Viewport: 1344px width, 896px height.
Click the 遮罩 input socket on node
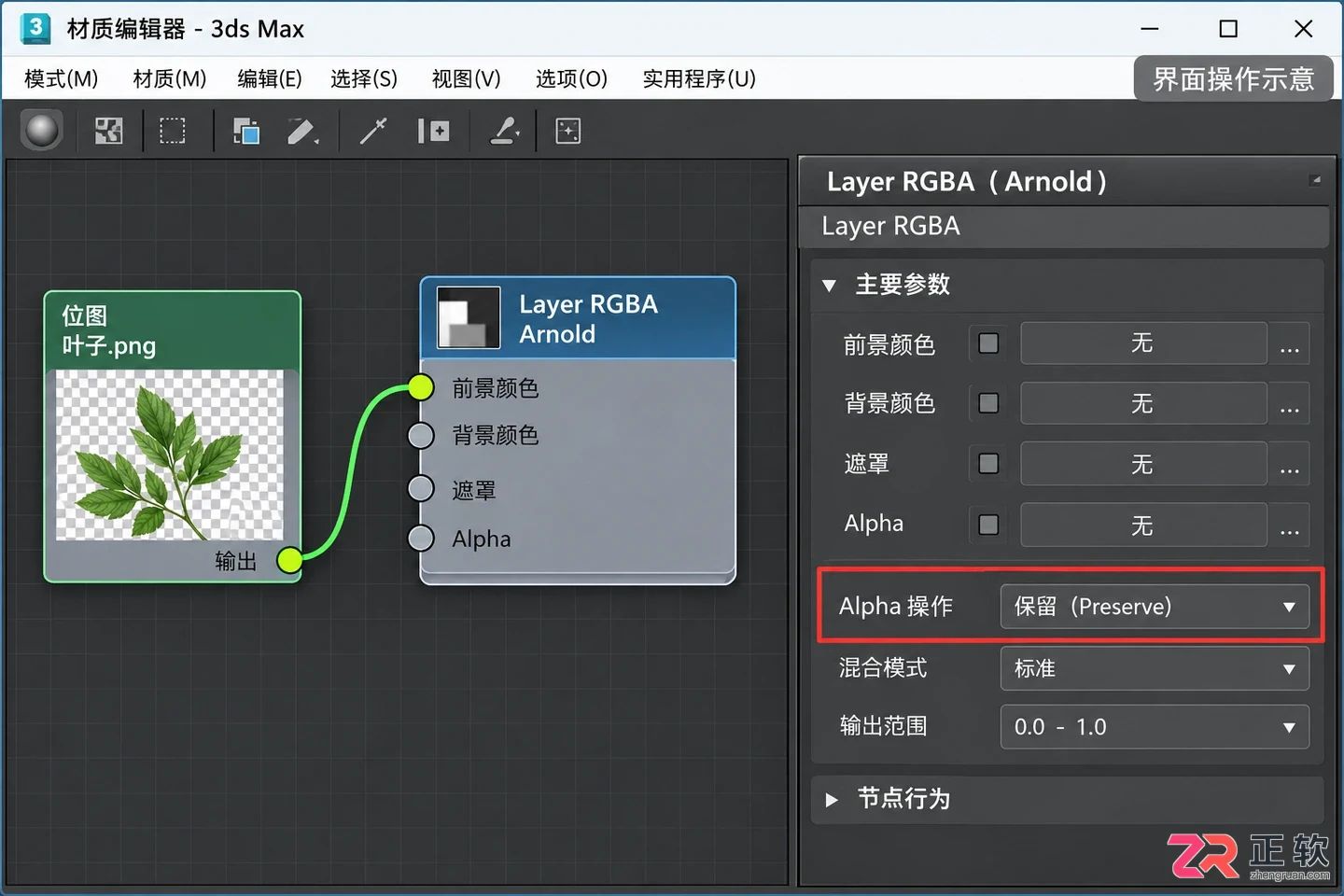tap(421, 488)
